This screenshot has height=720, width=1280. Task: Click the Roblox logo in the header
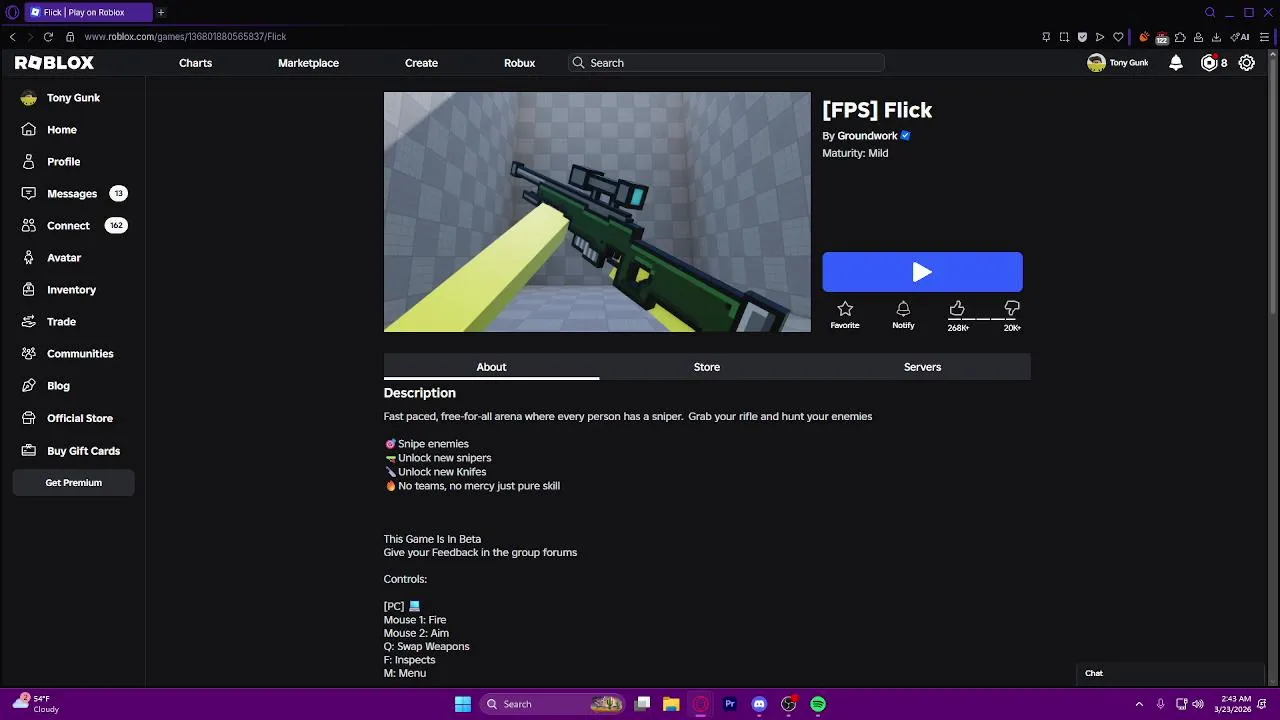pyautogui.click(x=54, y=63)
